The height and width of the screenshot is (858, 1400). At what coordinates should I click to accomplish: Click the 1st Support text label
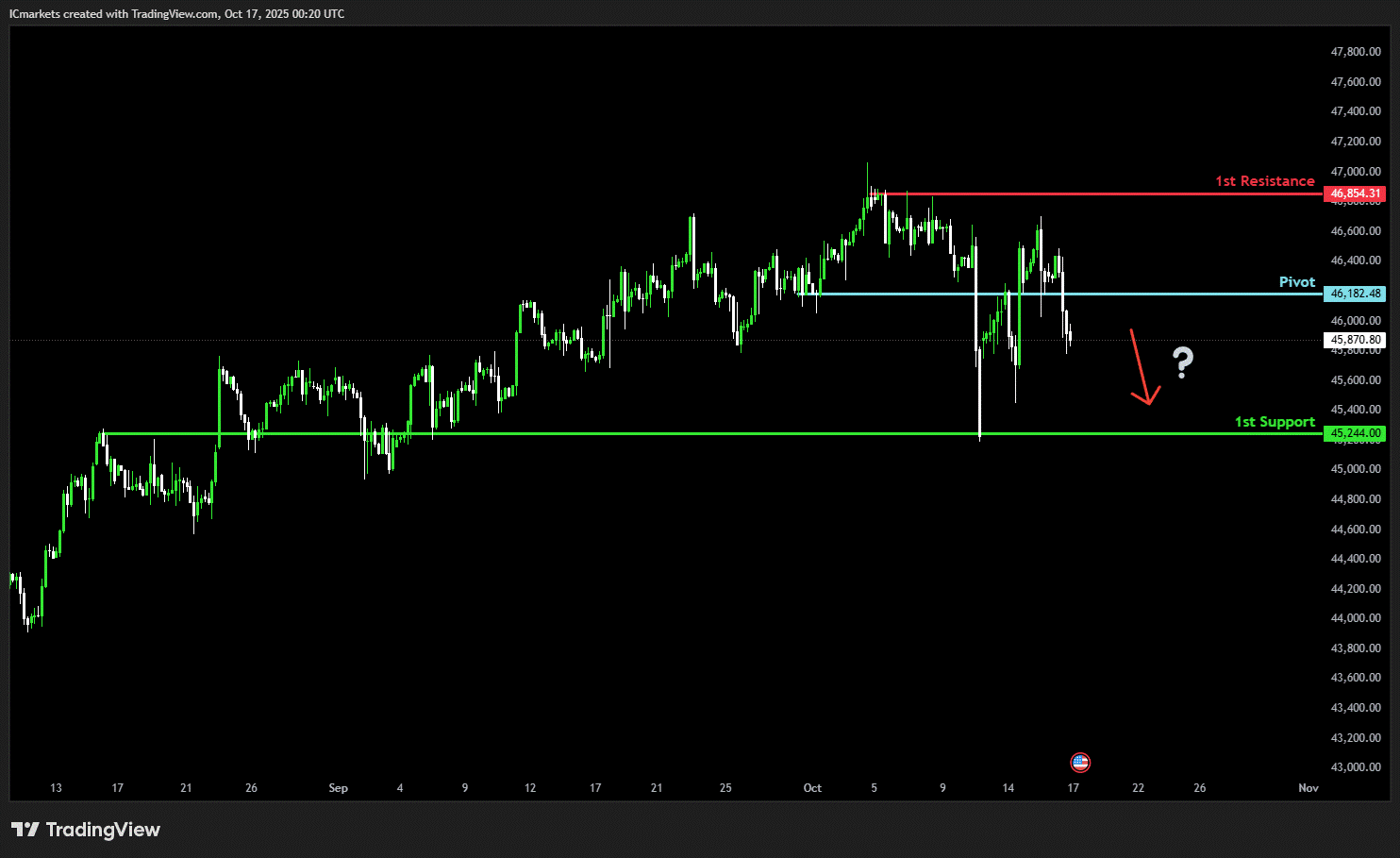coord(1274,422)
